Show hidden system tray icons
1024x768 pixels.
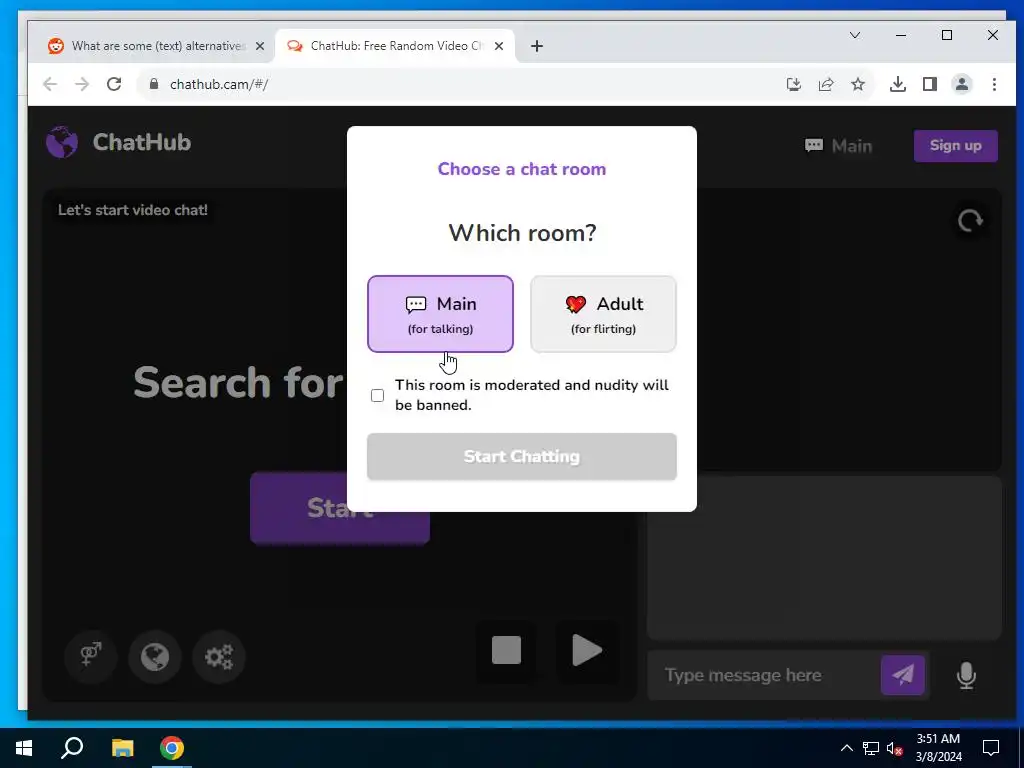click(x=846, y=748)
